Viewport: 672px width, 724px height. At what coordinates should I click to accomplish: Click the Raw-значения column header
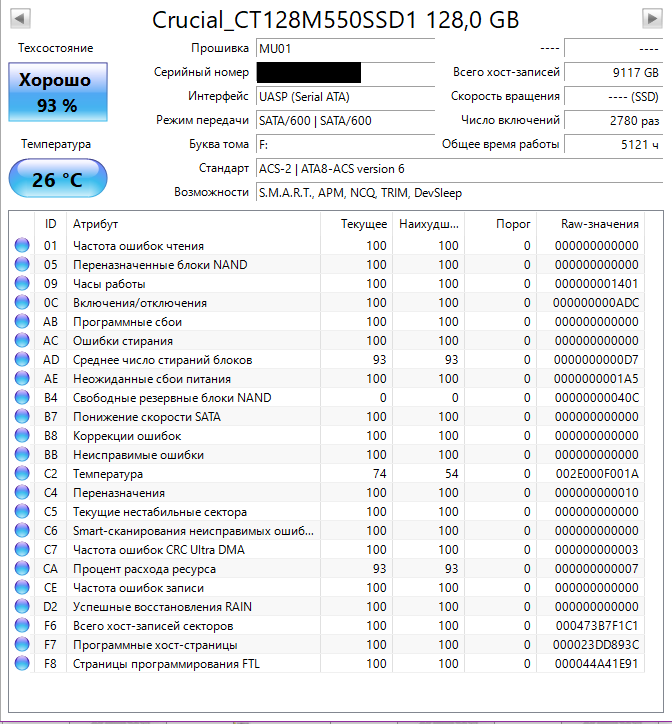click(590, 224)
